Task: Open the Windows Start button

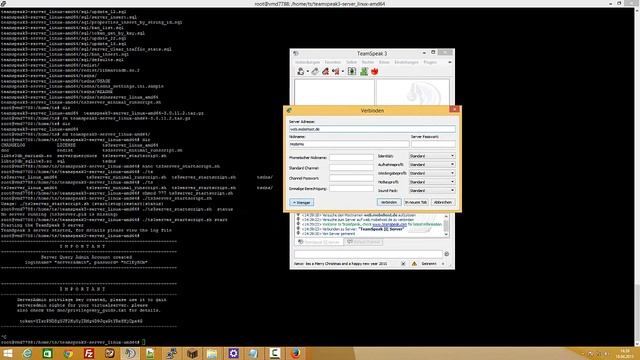Action: tap(8, 353)
